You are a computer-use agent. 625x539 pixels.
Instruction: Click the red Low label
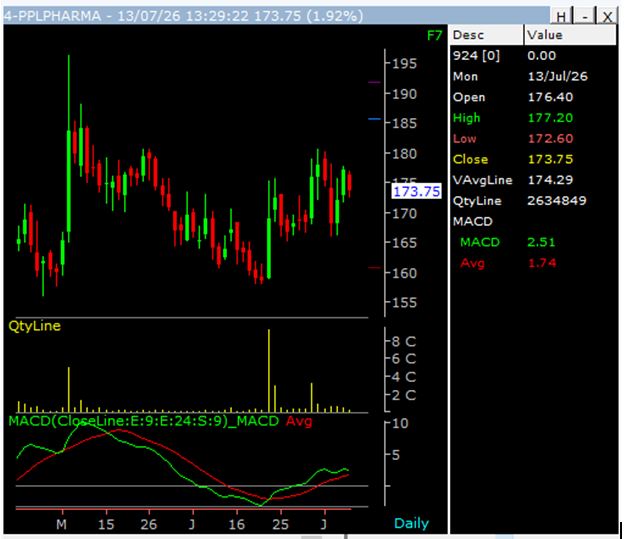[465, 139]
